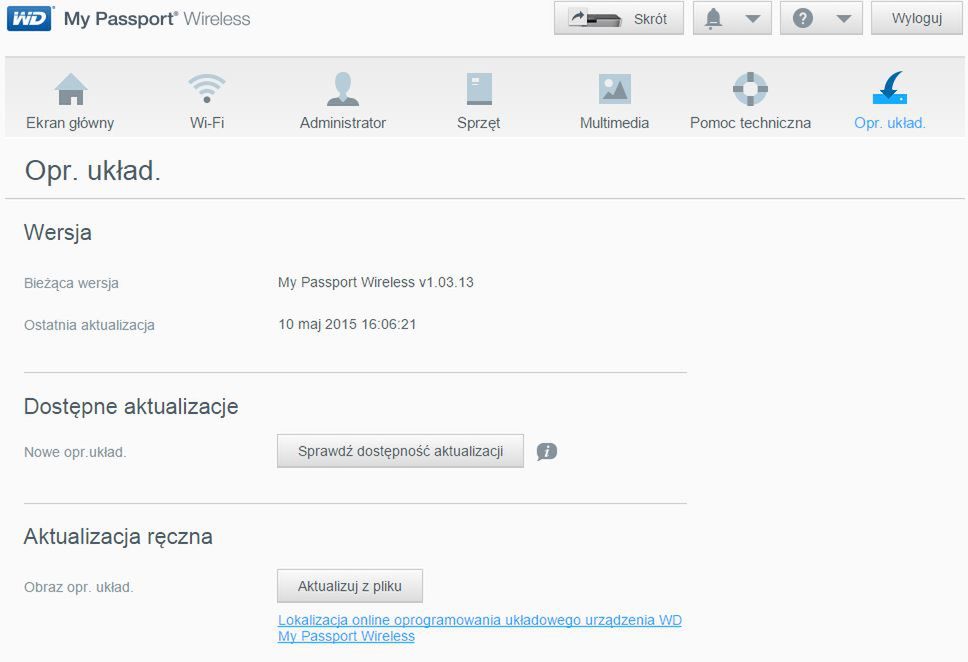Click the Dostępne aktualizacje heading
The height and width of the screenshot is (662, 968).
(x=131, y=406)
